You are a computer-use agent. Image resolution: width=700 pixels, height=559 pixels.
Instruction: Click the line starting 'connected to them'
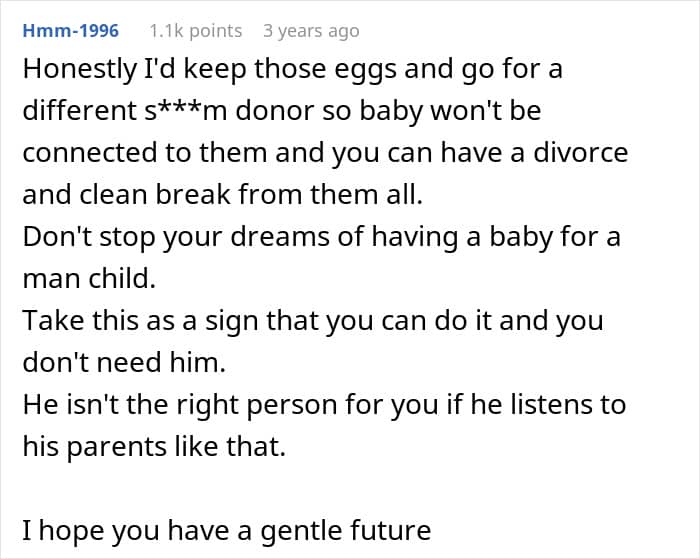(x=325, y=154)
